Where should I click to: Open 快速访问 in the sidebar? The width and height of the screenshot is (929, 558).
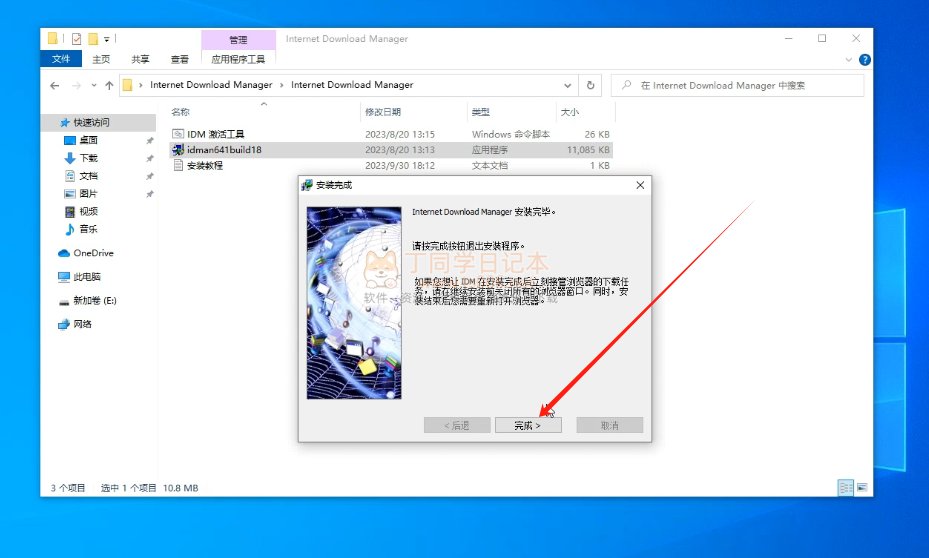91,122
